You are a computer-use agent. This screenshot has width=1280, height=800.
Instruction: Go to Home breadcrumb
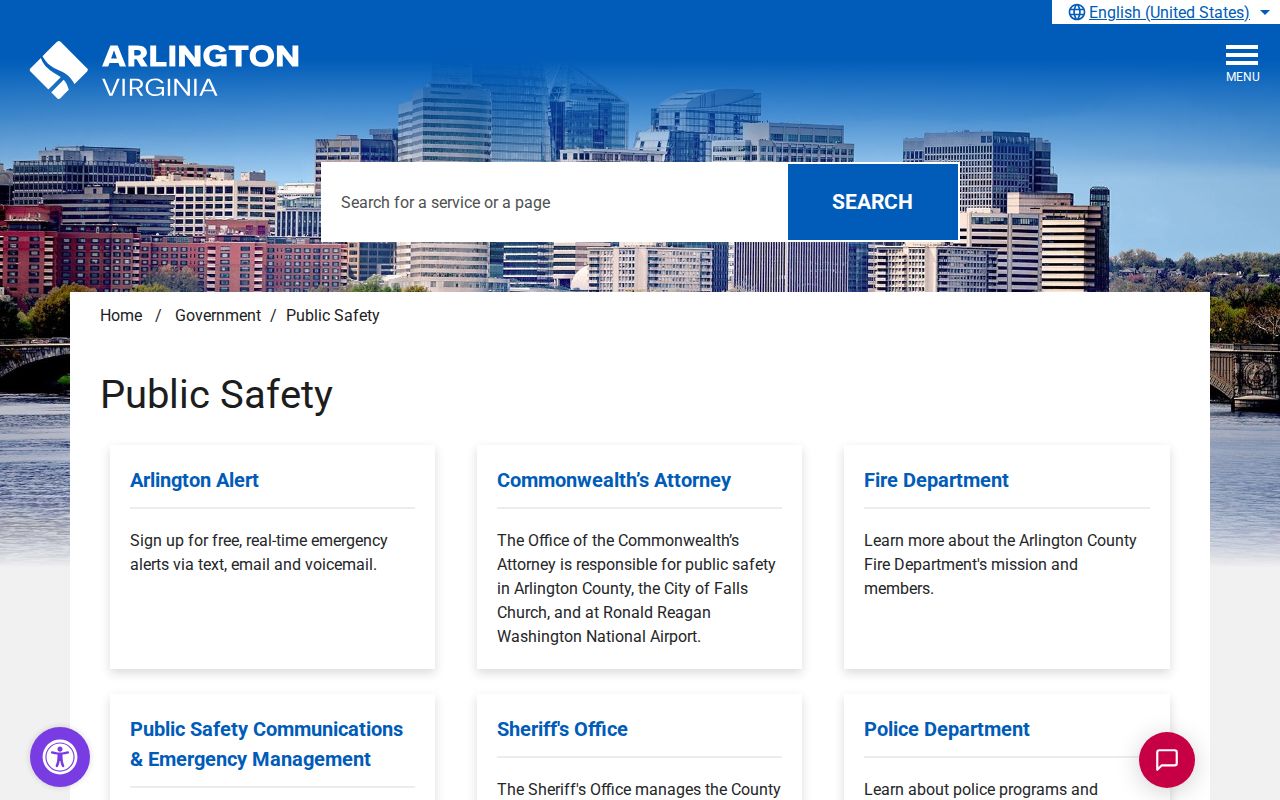click(121, 315)
